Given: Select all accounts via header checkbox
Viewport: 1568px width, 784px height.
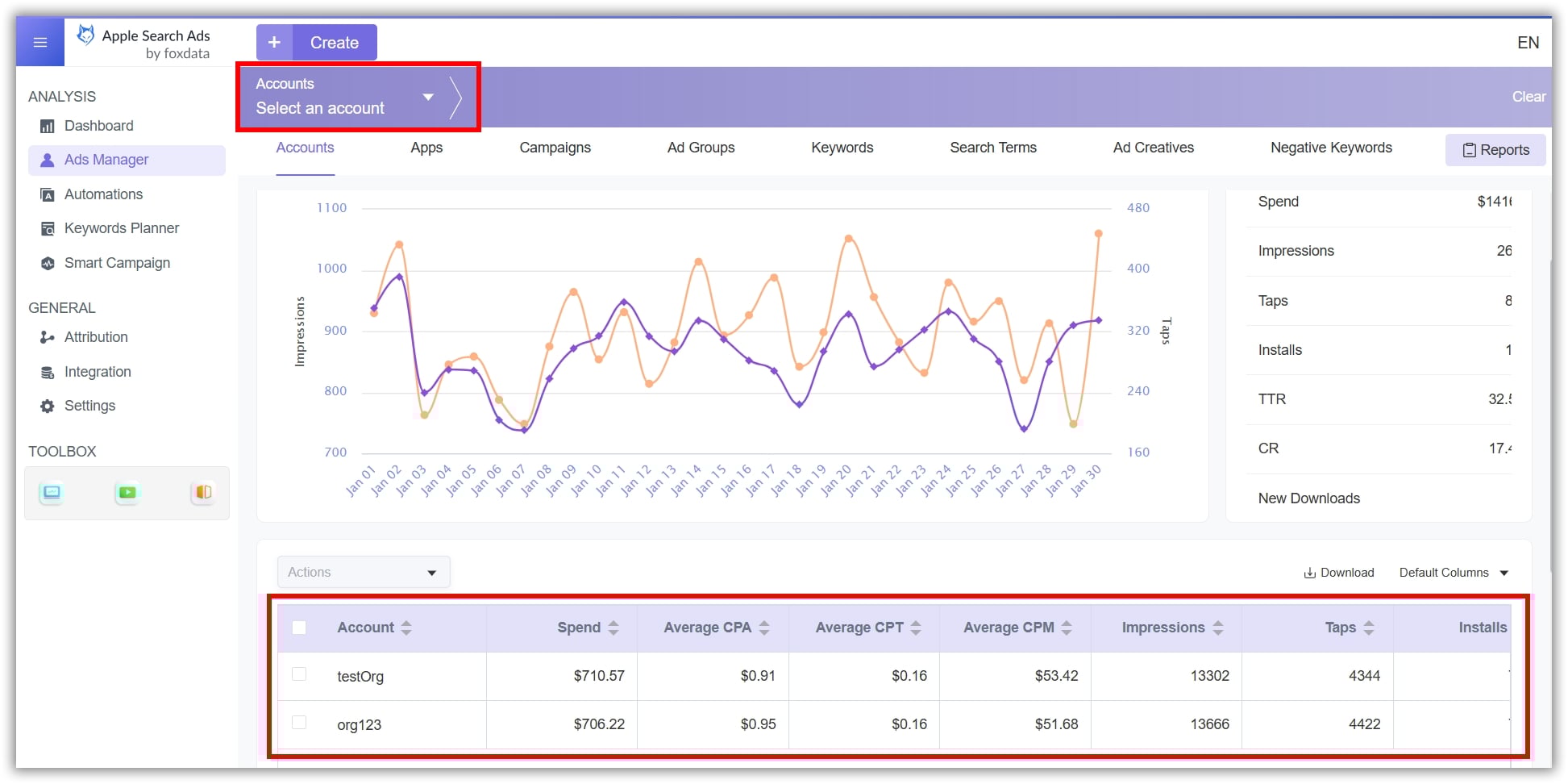Looking at the screenshot, I should (x=299, y=627).
